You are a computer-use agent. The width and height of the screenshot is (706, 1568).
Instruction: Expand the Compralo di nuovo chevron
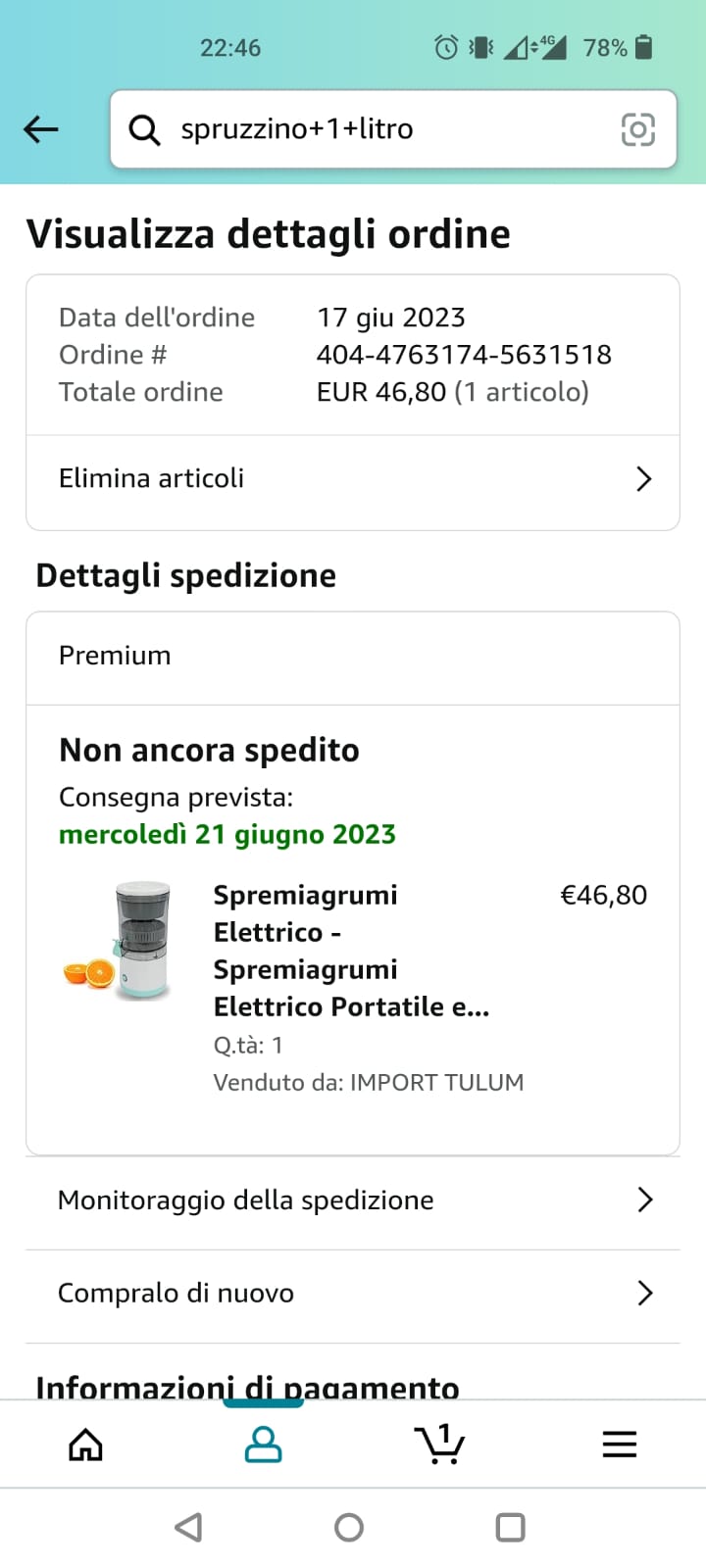pos(644,1294)
